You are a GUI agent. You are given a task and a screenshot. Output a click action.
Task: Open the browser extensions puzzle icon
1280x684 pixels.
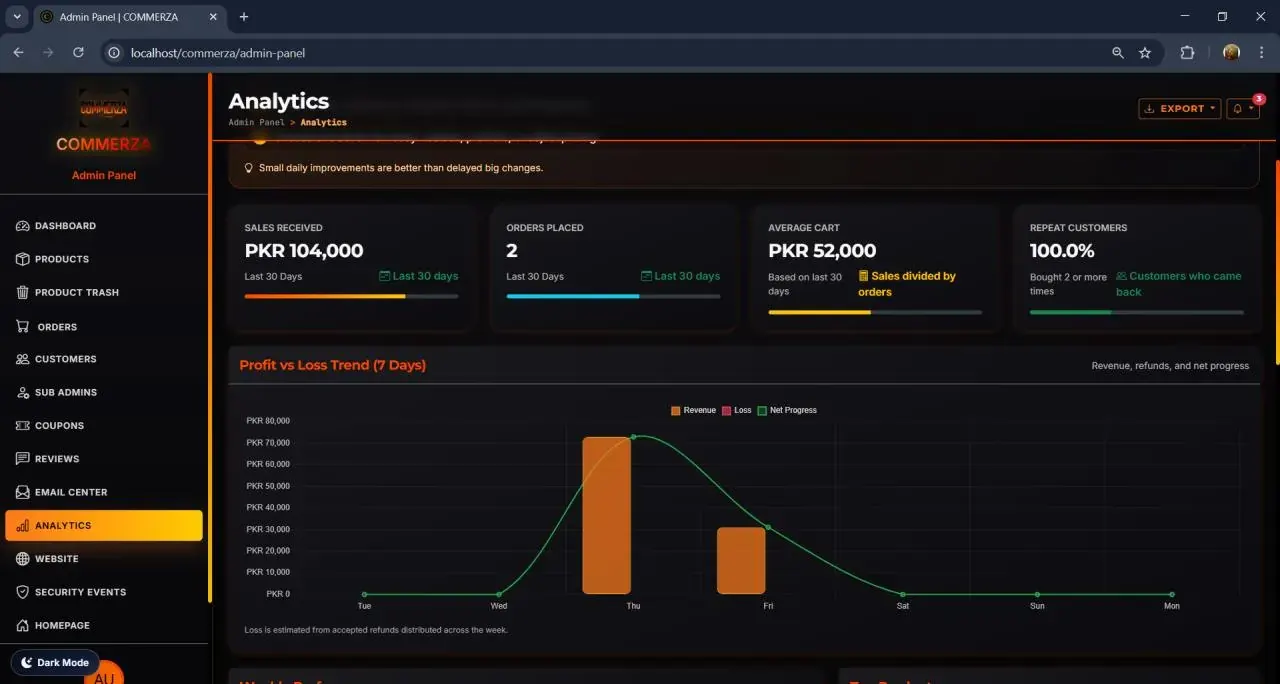click(x=1188, y=53)
